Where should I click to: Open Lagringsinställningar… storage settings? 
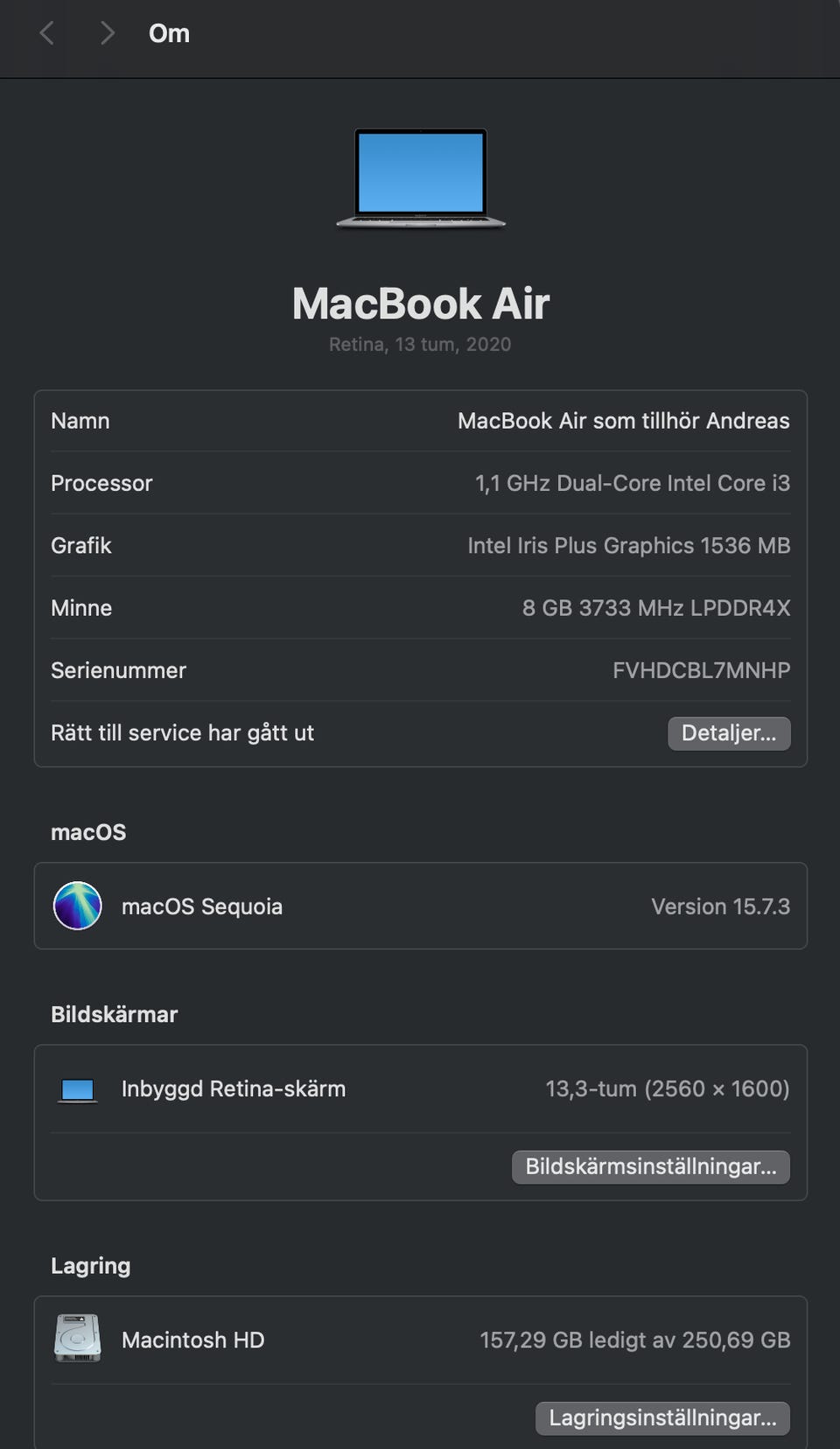pyautogui.click(x=662, y=1417)
